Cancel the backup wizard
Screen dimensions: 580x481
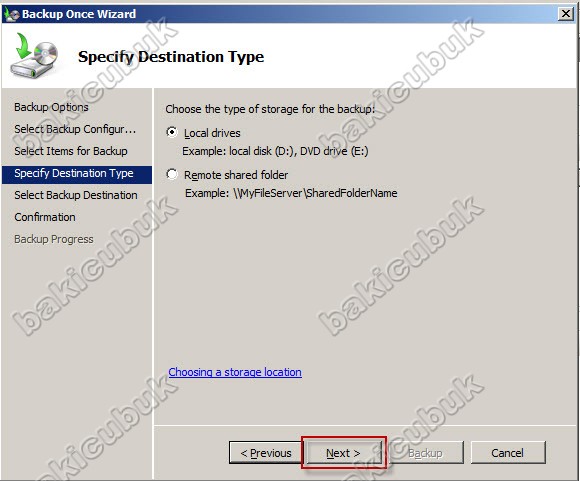point(508,453)
